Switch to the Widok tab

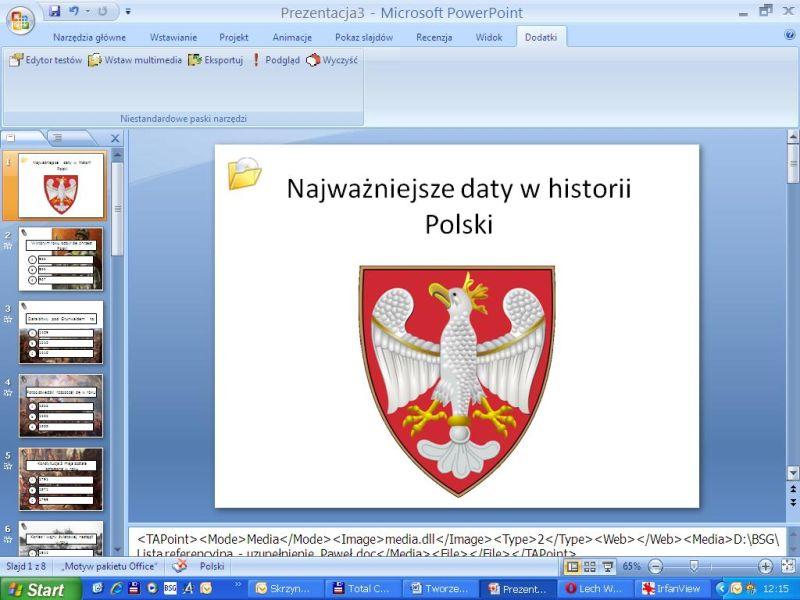(489, 37)
